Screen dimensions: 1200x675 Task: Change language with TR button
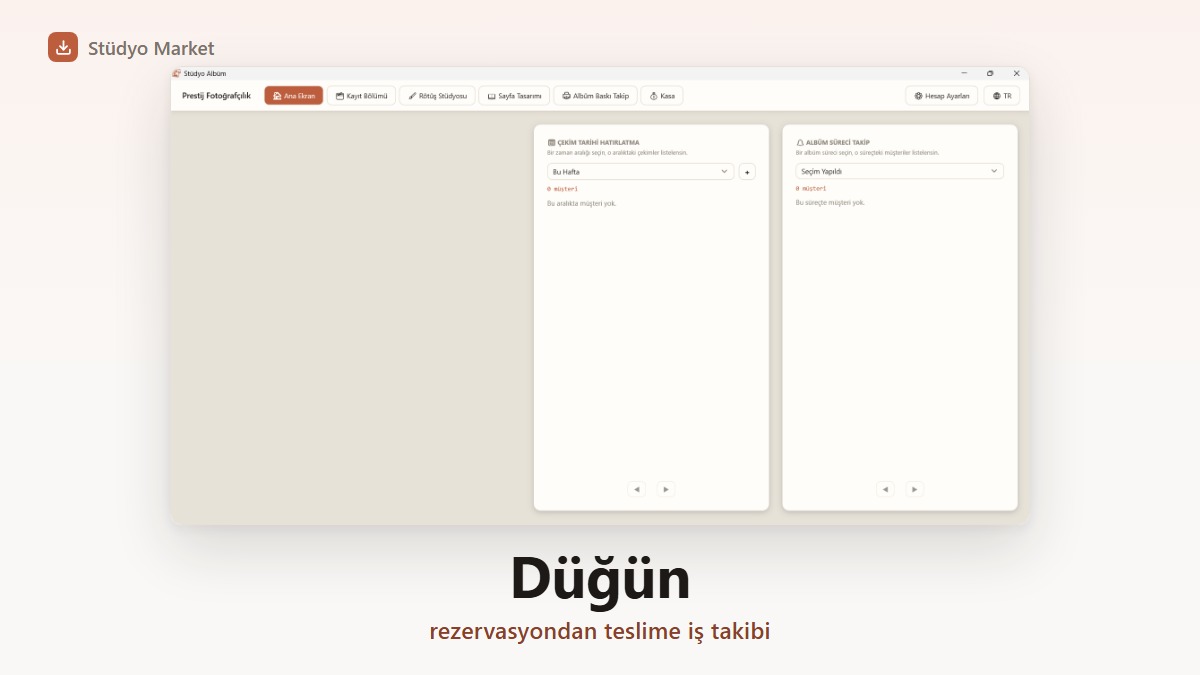pos(1002,96)
